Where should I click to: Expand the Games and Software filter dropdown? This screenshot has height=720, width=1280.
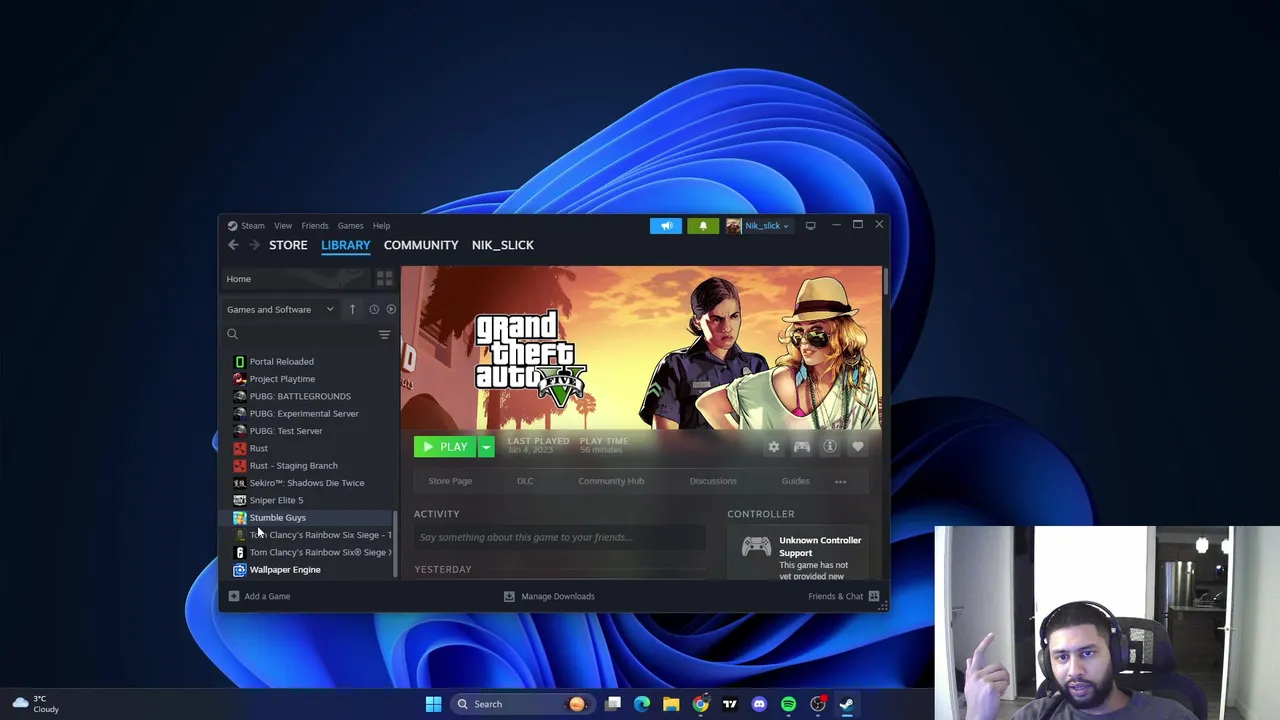281,309
